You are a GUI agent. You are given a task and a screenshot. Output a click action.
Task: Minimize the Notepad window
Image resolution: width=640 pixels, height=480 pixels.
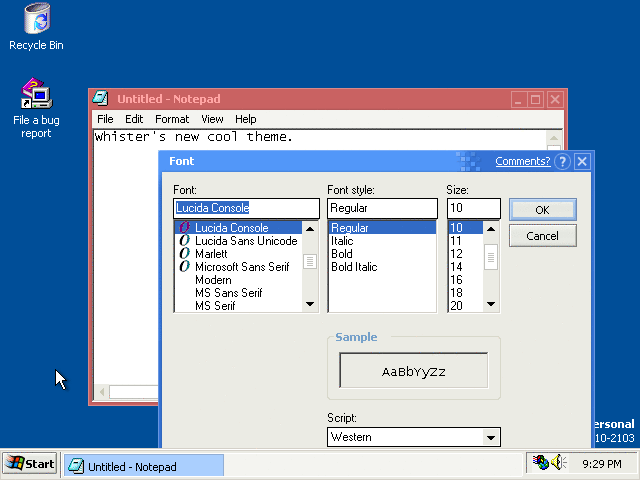click(x=518, y=100)
